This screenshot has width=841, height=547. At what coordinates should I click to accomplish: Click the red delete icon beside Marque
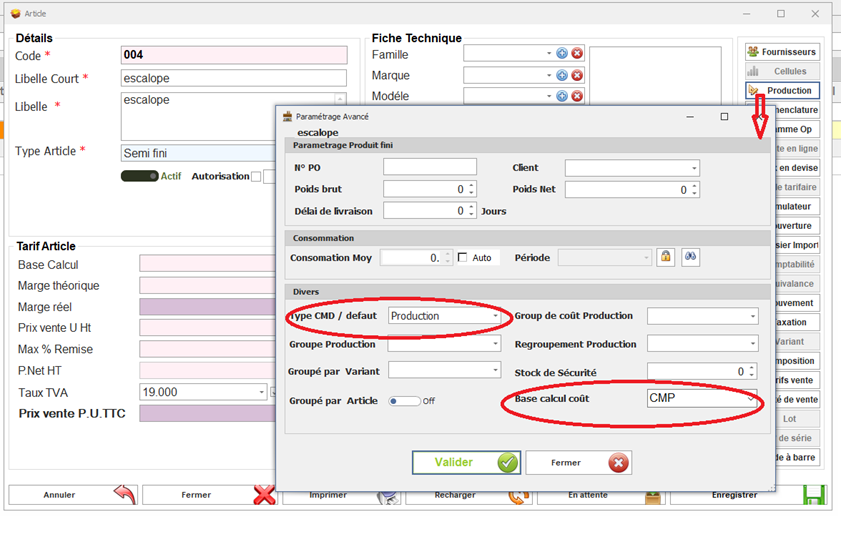577,75
